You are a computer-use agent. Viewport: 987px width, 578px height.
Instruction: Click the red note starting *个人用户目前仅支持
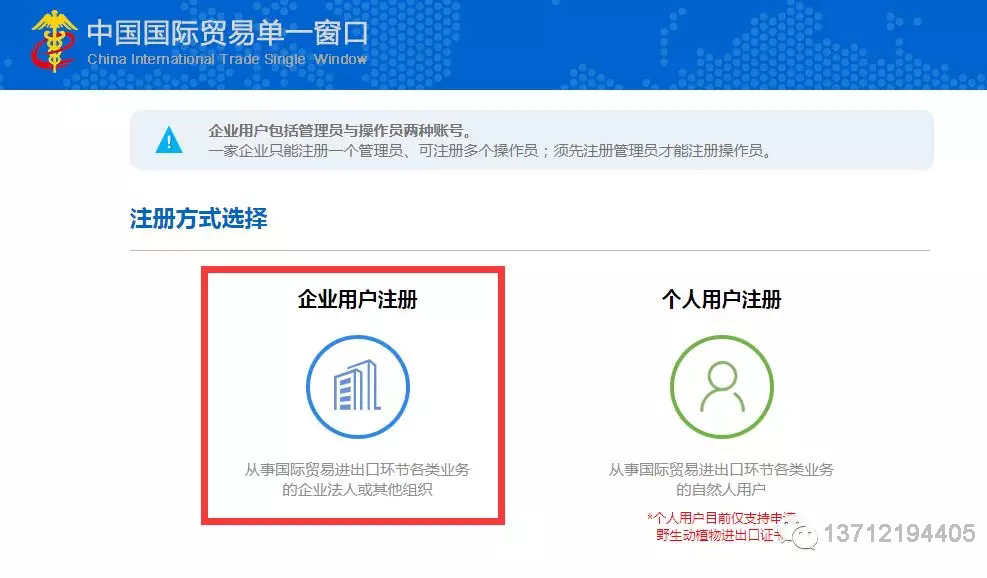(723, 526)
